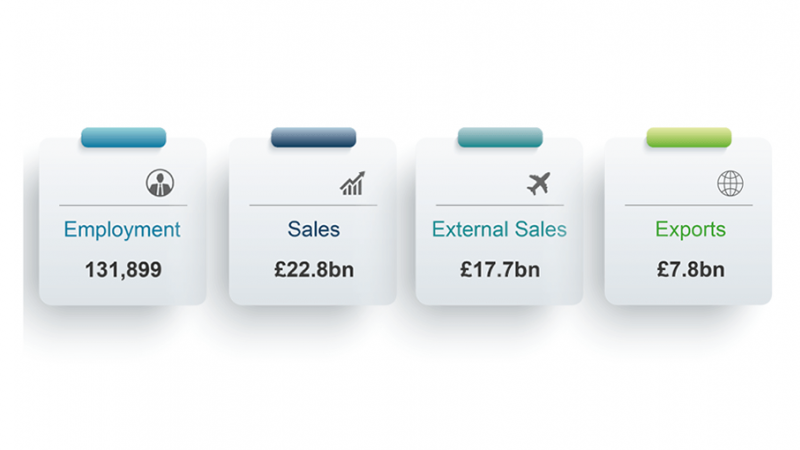This screenshot has height=450, width=800.
Task: Click the teal-green tab above External Sales
Action: point(500,138)
